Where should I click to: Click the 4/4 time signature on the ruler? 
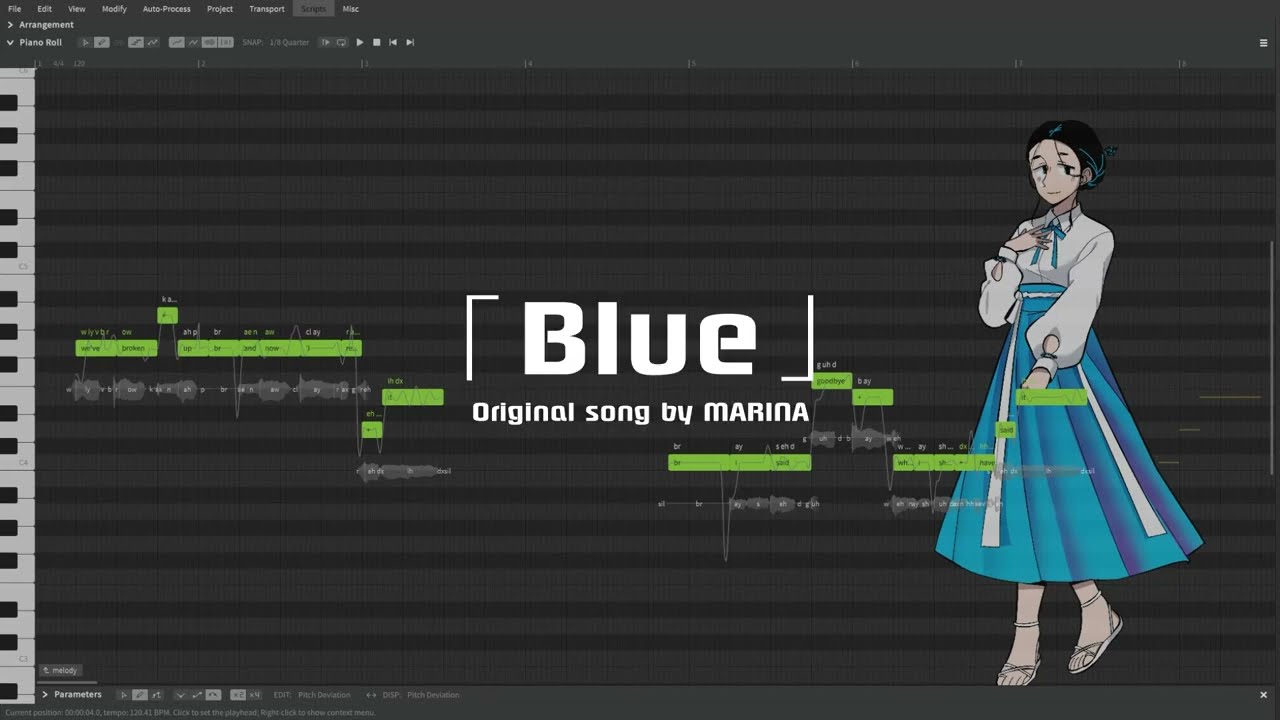(x=59, y=63)
